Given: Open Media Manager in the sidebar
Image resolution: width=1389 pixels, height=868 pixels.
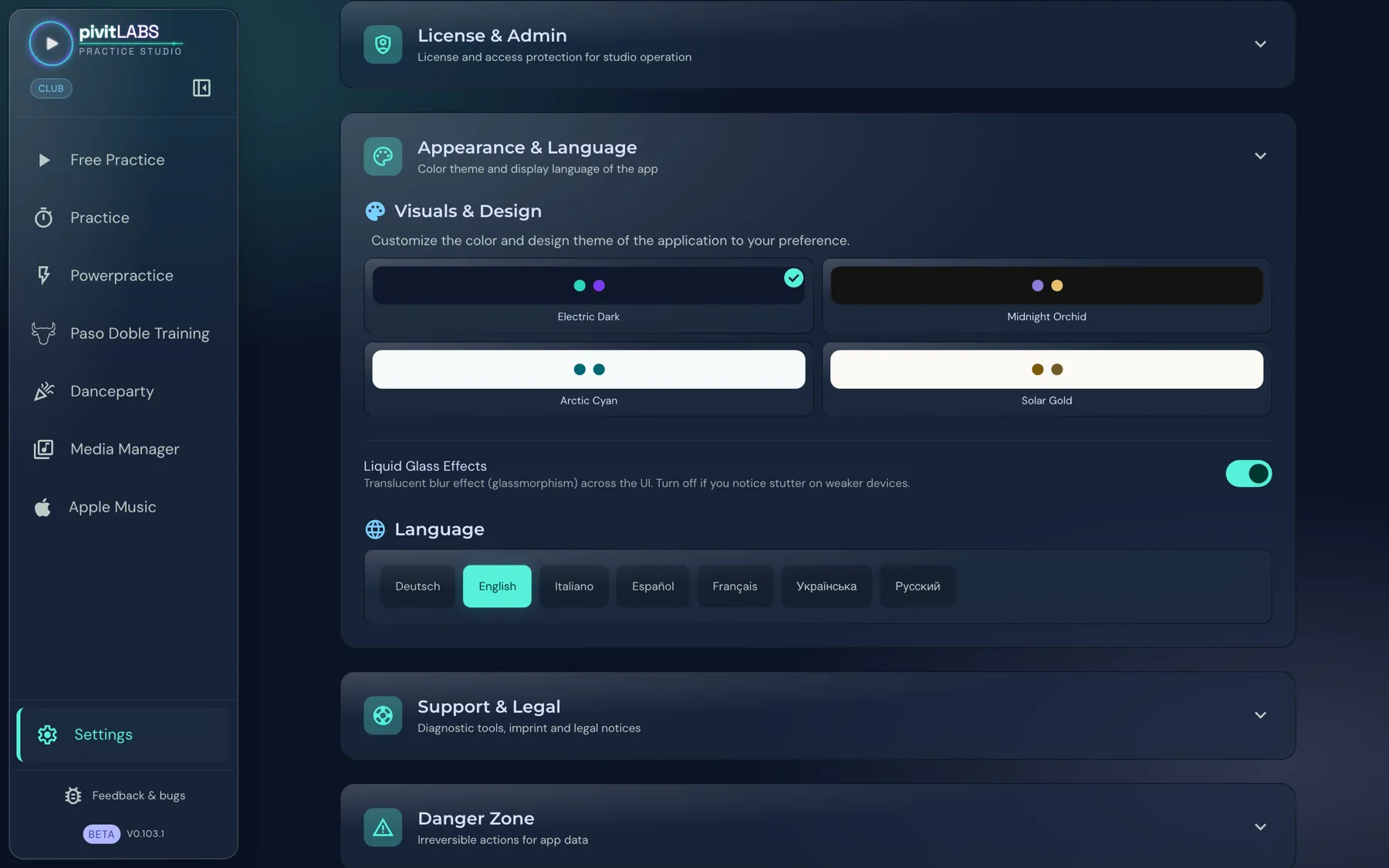Looking at the screenshot, I should coord(123,449).
